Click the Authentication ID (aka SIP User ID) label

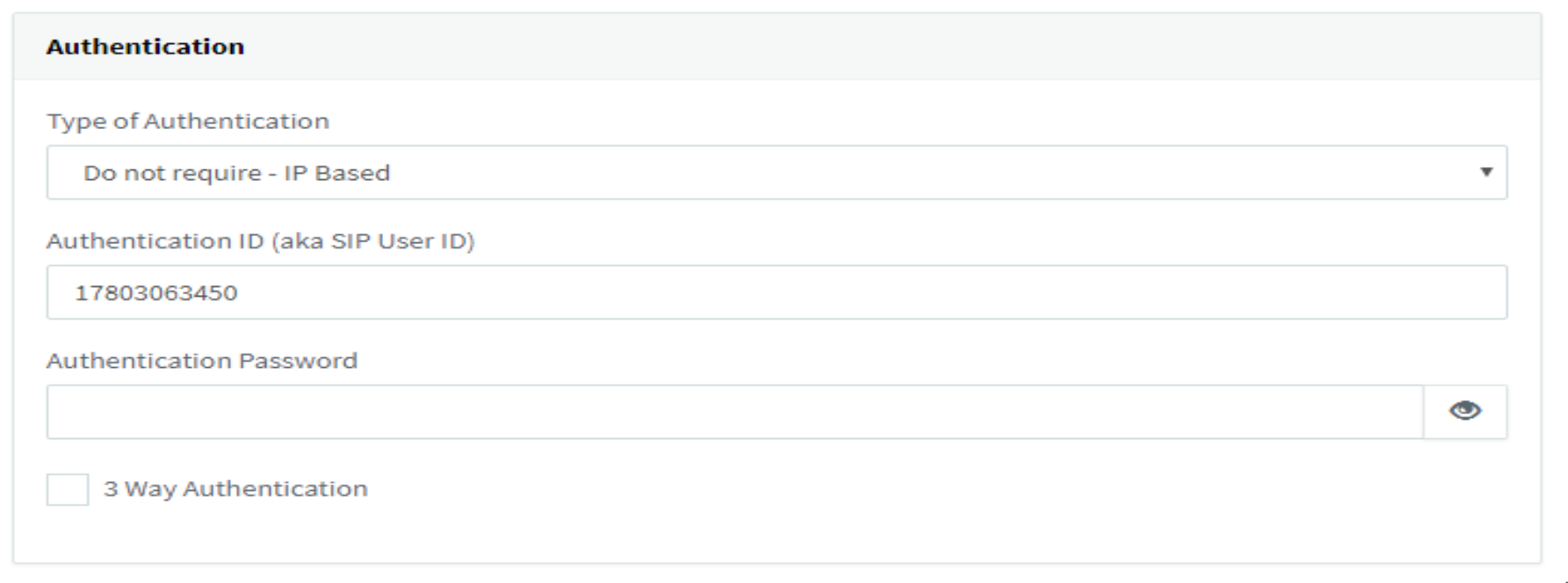tap(262, 241)
